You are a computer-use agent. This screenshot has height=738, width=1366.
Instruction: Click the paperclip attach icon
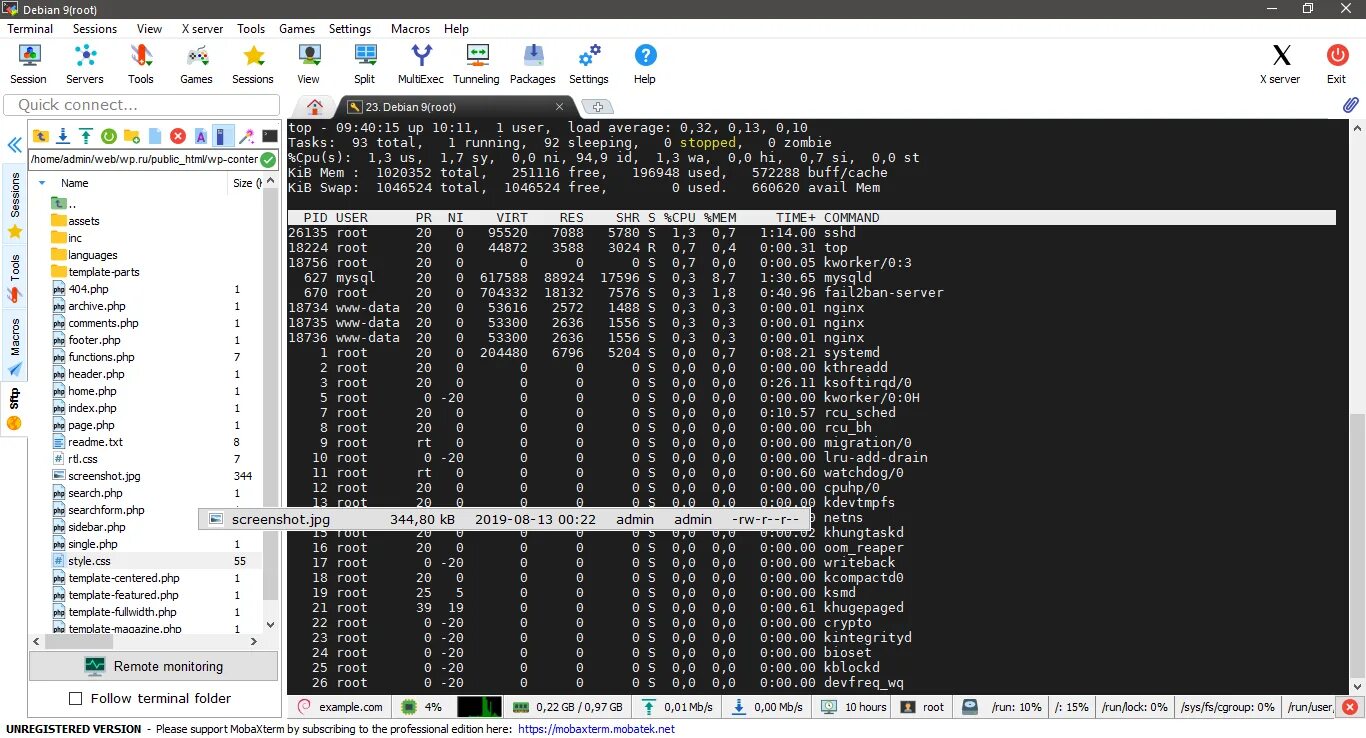click(1350, 105)
